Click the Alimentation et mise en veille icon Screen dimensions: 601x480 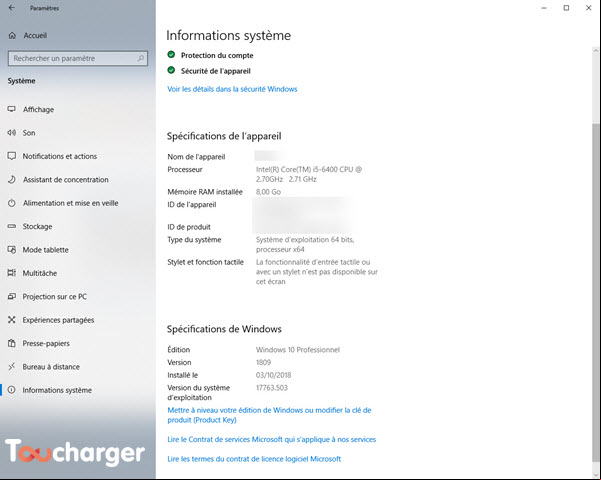[12, 203]
